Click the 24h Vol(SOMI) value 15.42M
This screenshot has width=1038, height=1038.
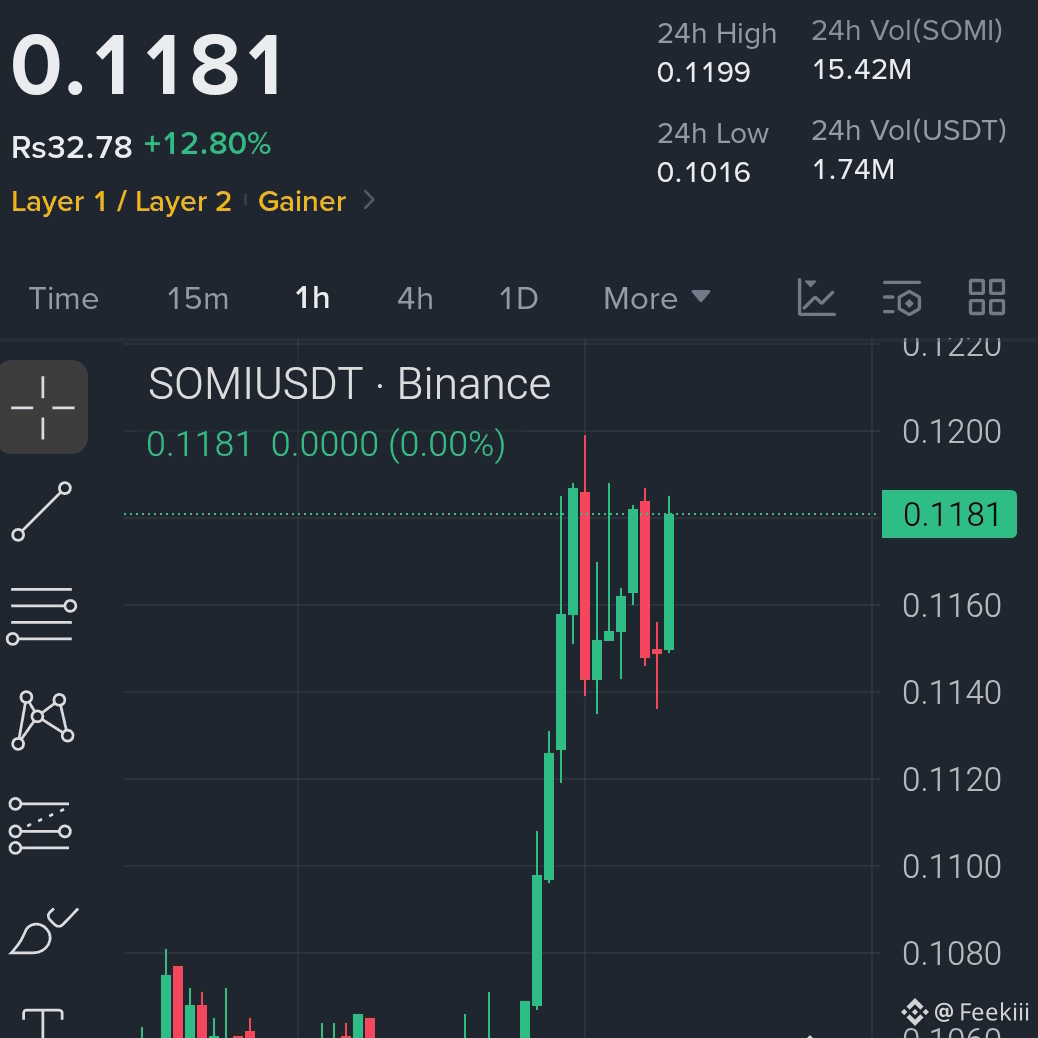click(862, 70)
